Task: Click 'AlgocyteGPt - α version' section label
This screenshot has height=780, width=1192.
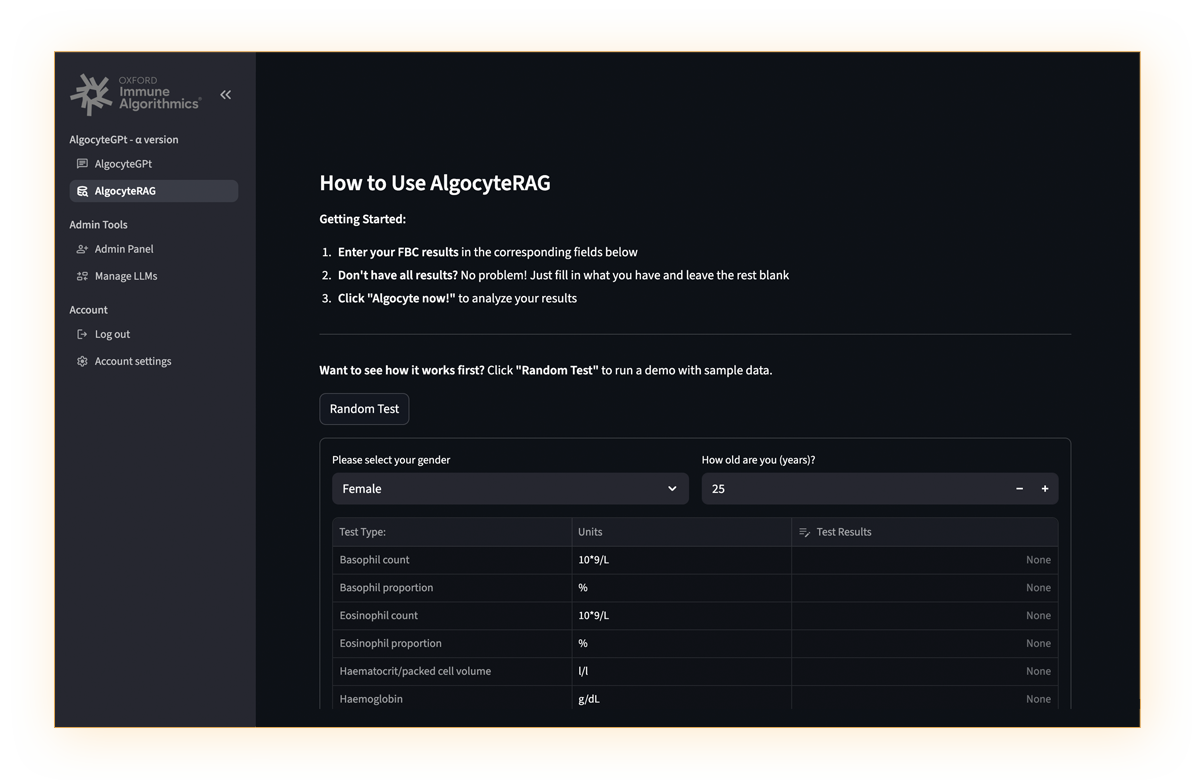Action: (x=124, y=140)
